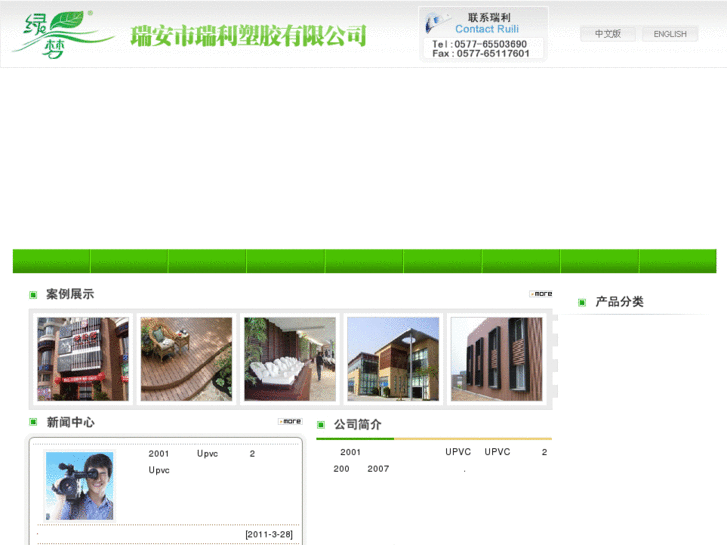Switch to the ENGLISH language version
The width and height of the screenshot is (727, 545).
coord(670,34)
